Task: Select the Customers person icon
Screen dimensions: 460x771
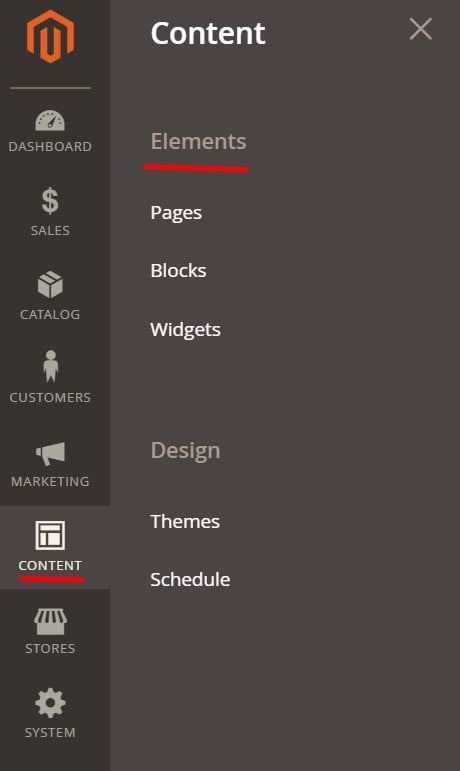Action: (50, 366)
